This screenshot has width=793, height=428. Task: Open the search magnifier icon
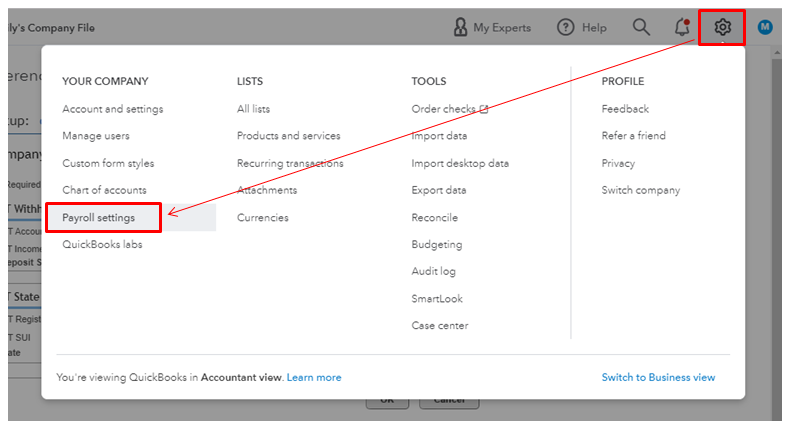tap(641, 27)
